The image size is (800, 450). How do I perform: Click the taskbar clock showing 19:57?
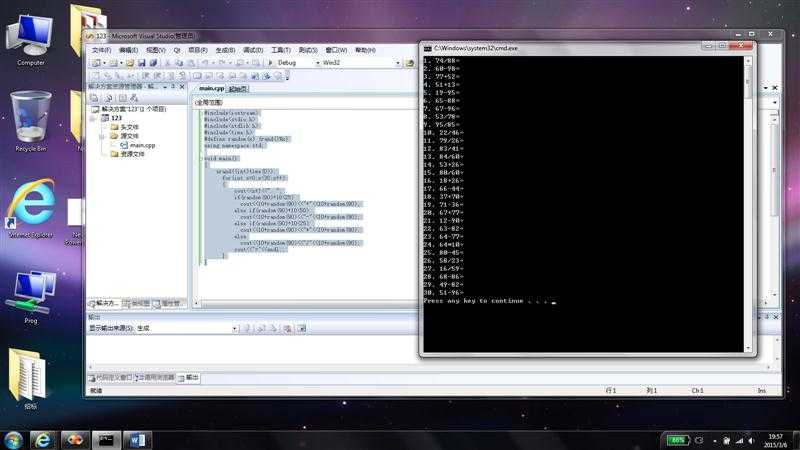[x=775, y=440]
